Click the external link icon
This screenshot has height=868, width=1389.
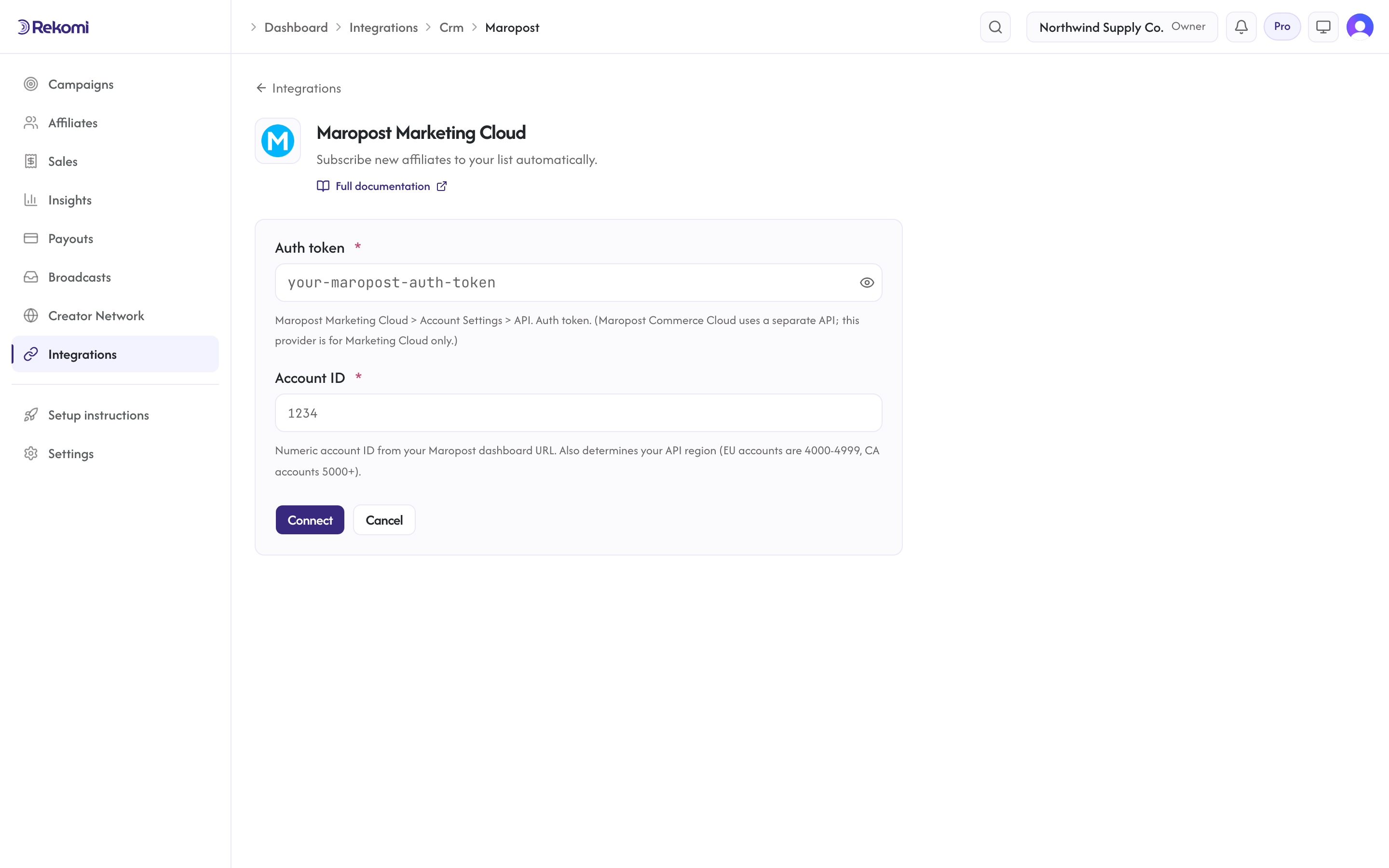point(441,186)
